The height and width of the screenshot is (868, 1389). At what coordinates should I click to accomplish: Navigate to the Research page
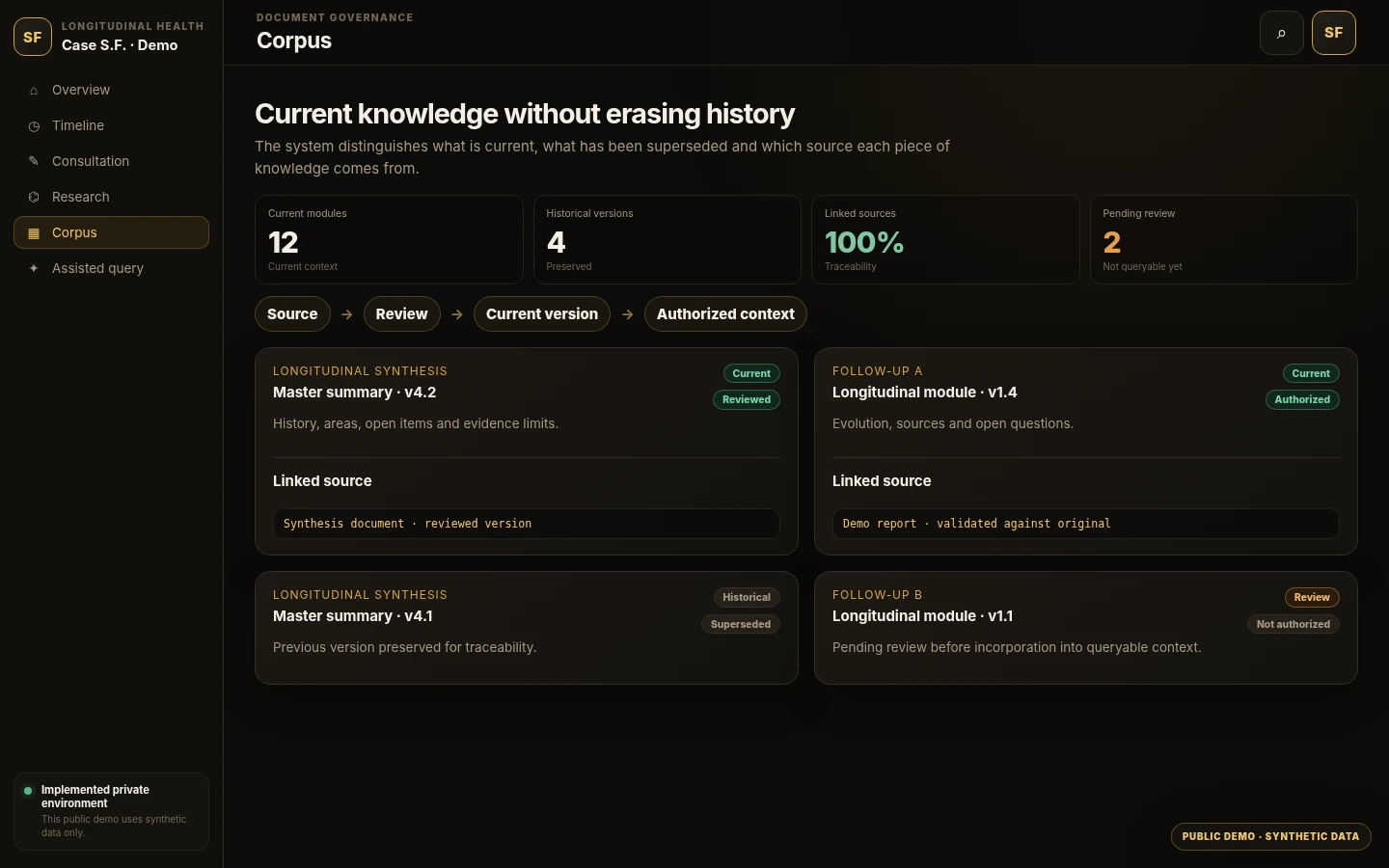pyautogui.click(x=111, y=197)
